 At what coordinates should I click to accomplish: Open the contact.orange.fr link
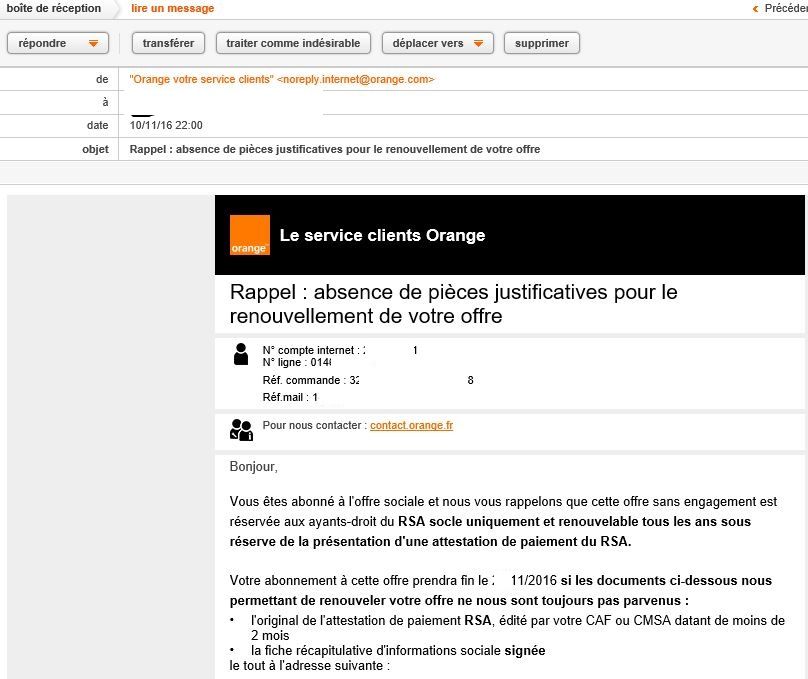(x=411, y=425)
